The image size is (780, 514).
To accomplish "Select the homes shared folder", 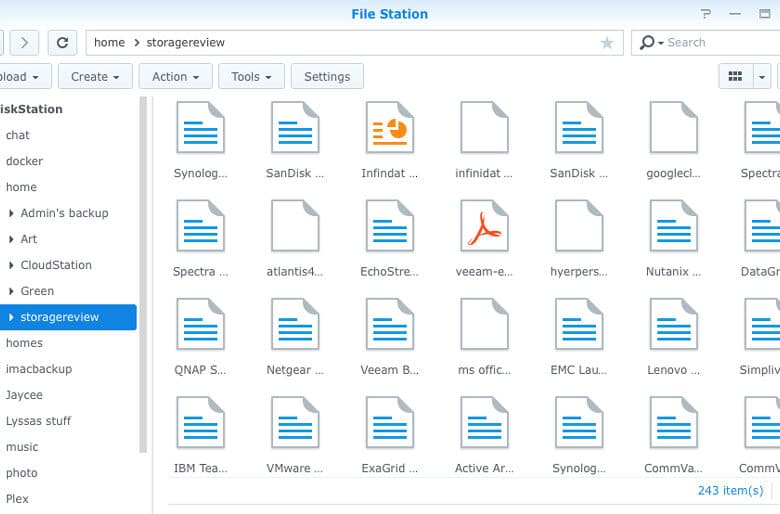I will point(24,343).
